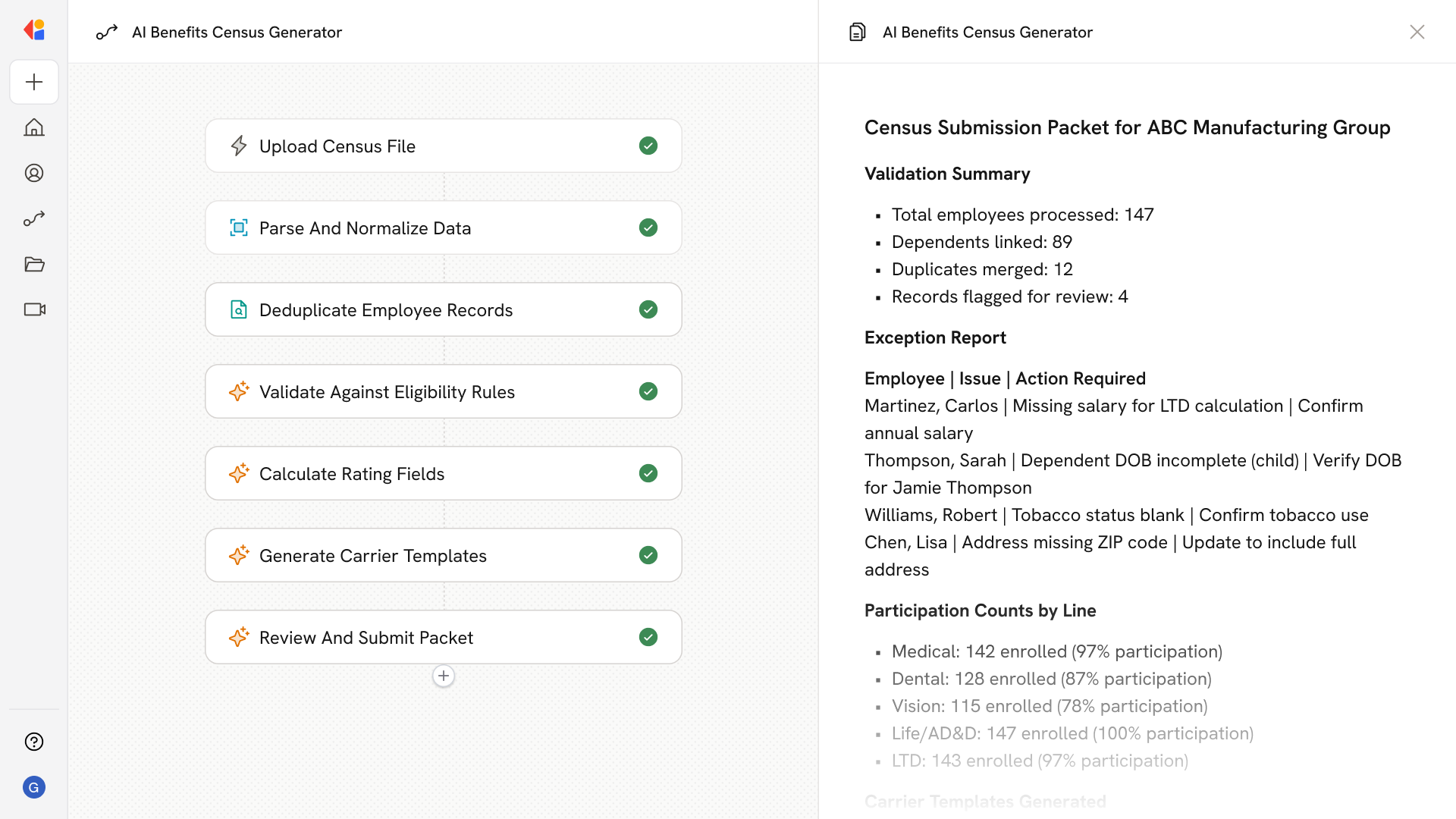Click the plus button in sidebar

pyautogui.click(x=34, y=82)
